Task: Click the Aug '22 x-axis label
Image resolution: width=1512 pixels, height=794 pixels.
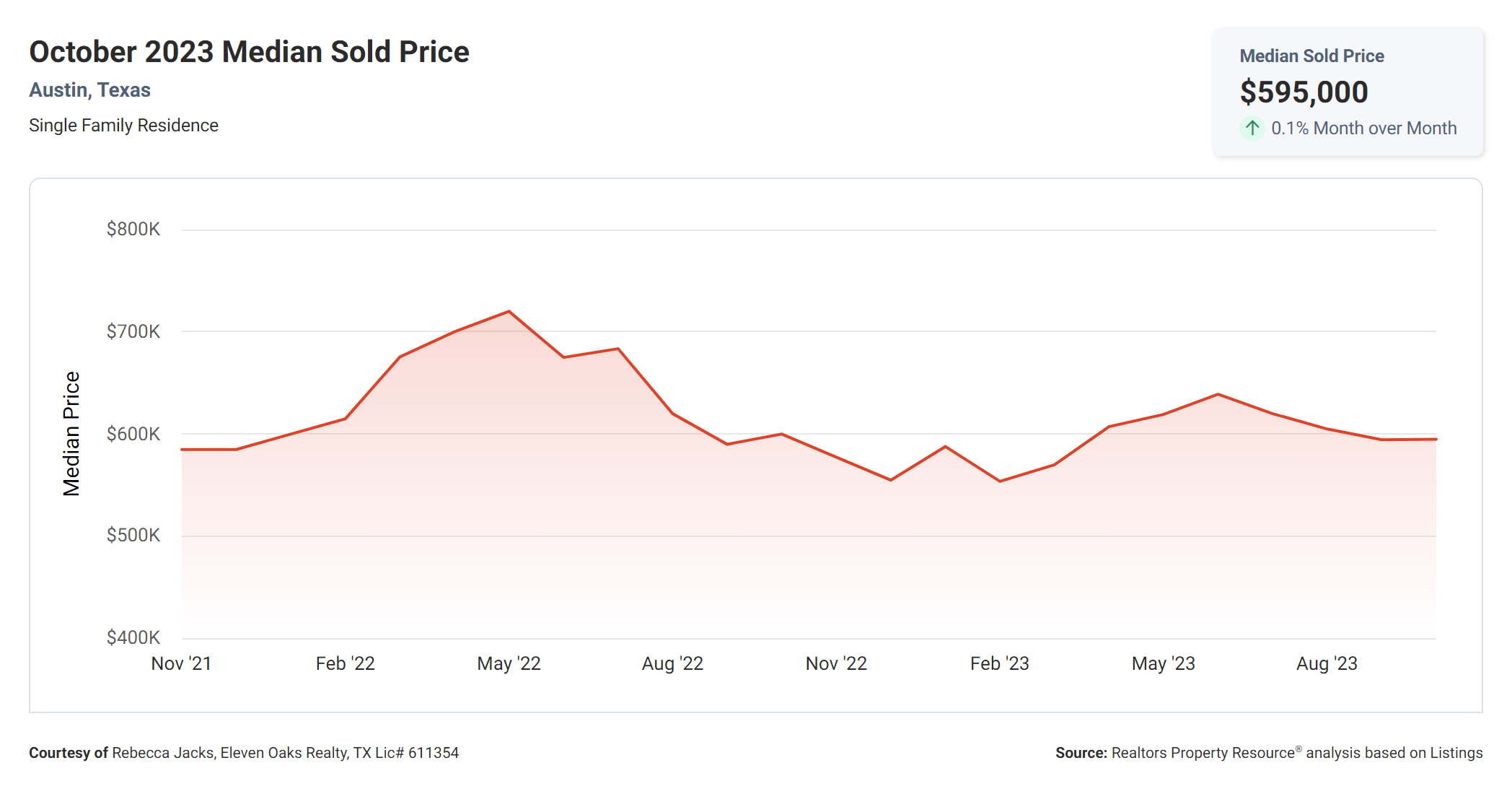Action: 672,664
